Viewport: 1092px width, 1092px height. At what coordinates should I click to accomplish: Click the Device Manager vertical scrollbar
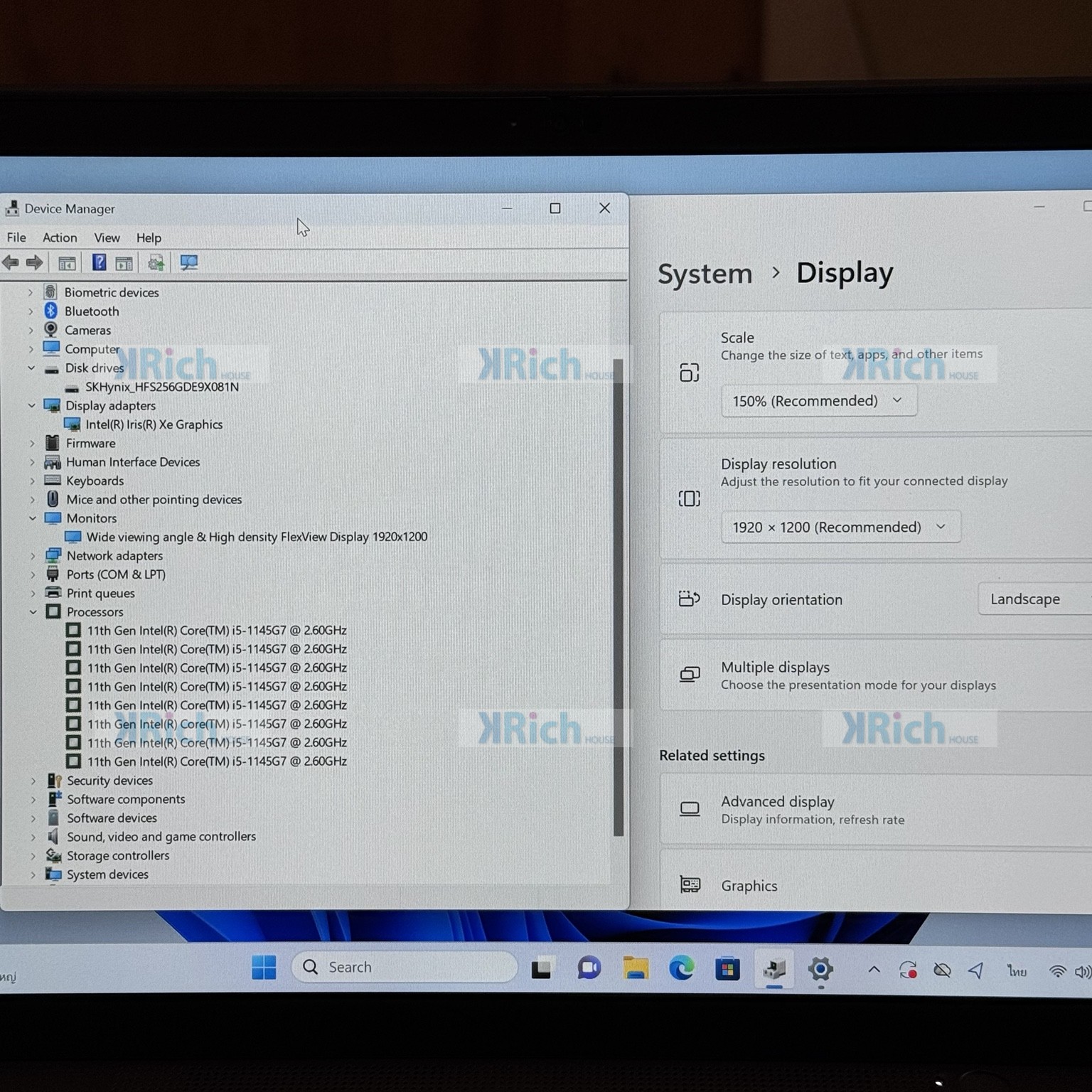point(618,597)
